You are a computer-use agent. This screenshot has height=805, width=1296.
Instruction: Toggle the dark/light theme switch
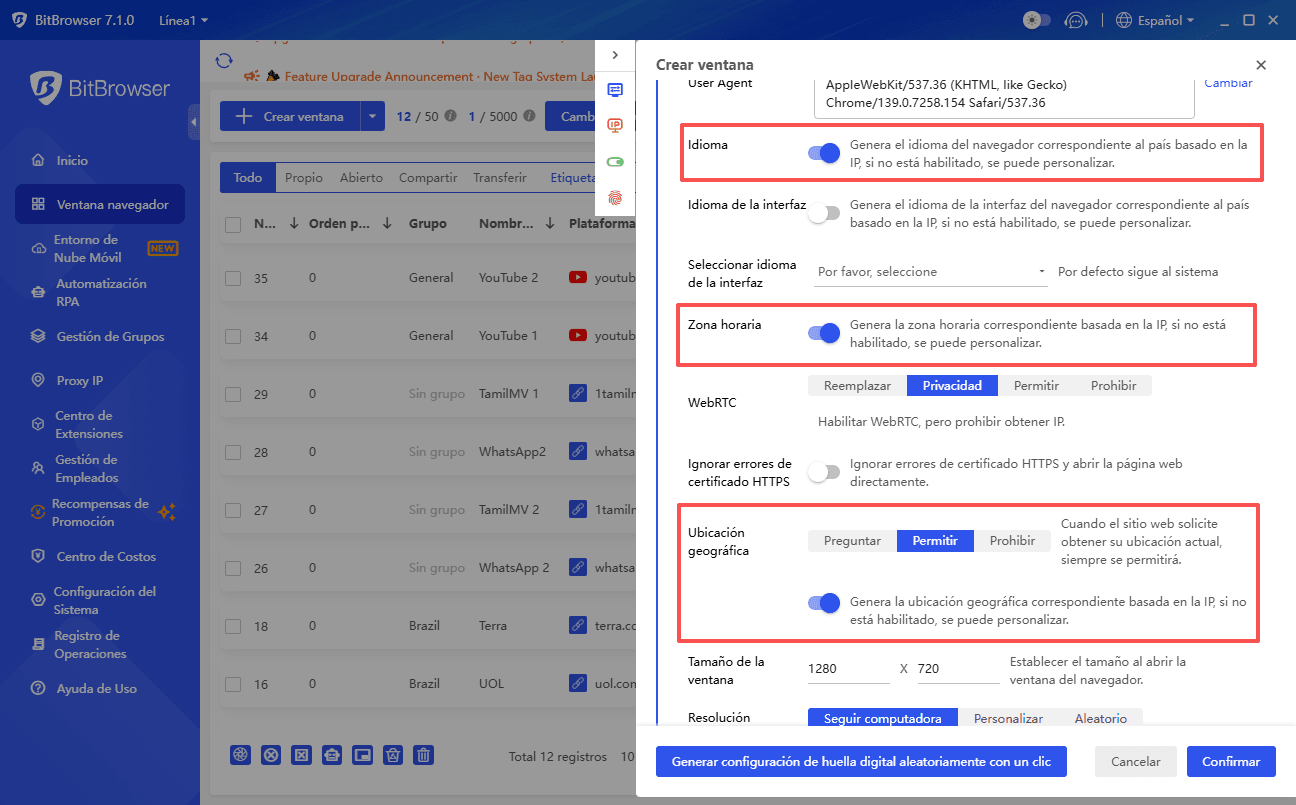tap(1037, 20)
